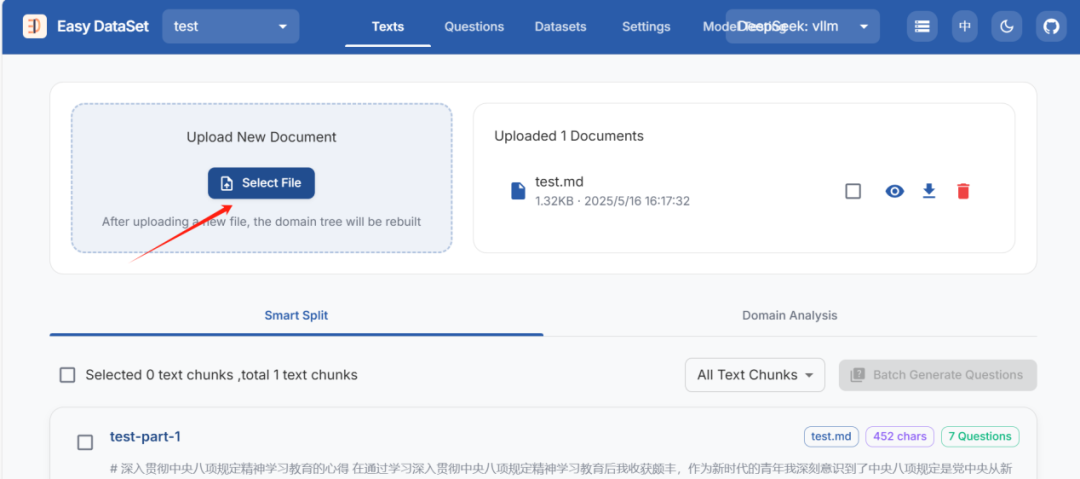Tick the select-all text chunks checkbox

coord(68,375)
